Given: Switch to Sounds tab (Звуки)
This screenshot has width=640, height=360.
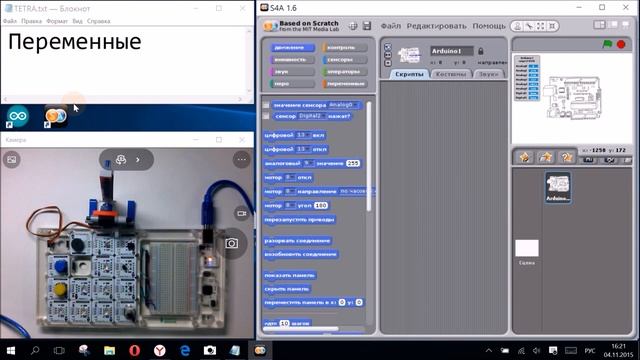Looking at the screenshot, I should 488,74.
